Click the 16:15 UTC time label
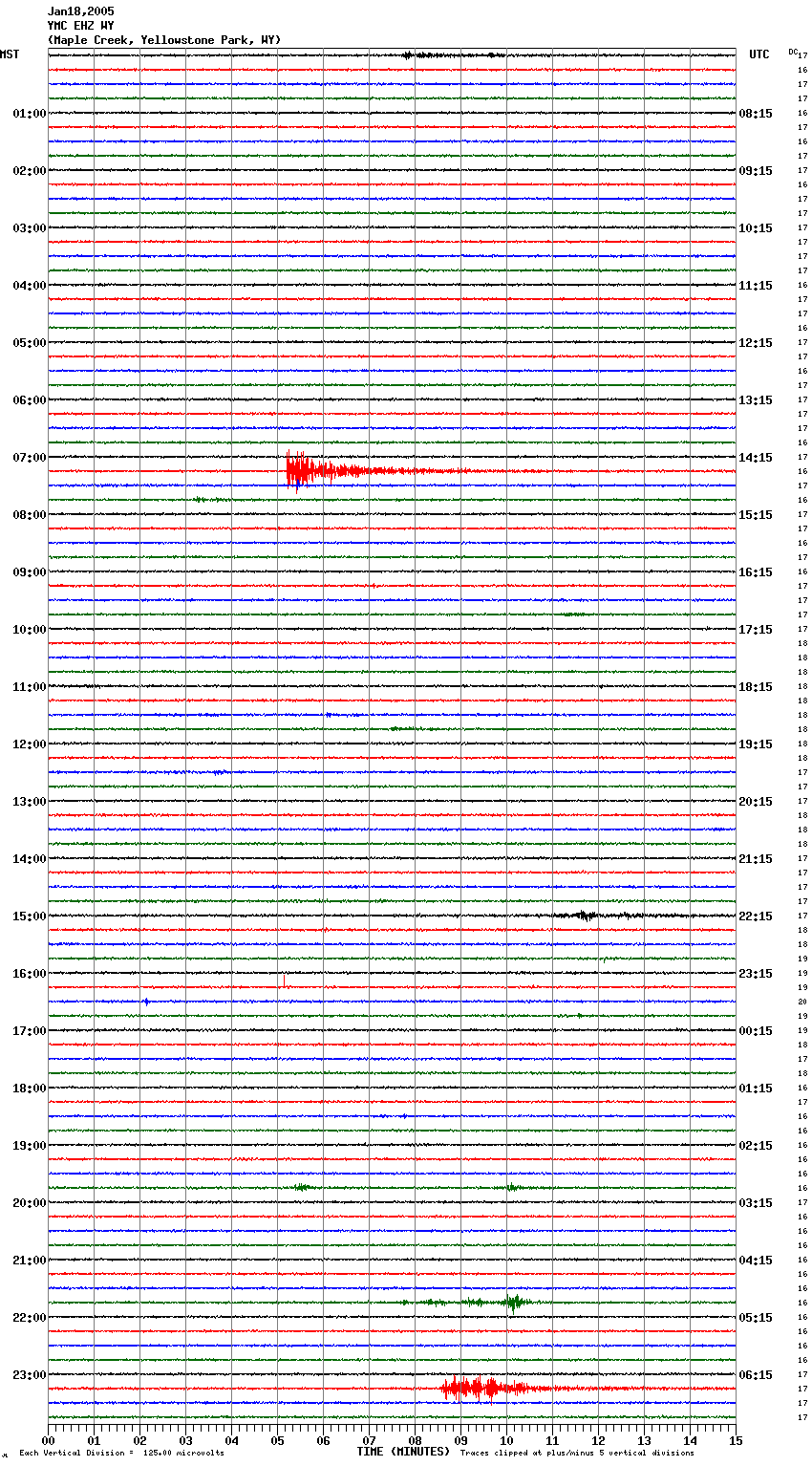 point(756,572)
